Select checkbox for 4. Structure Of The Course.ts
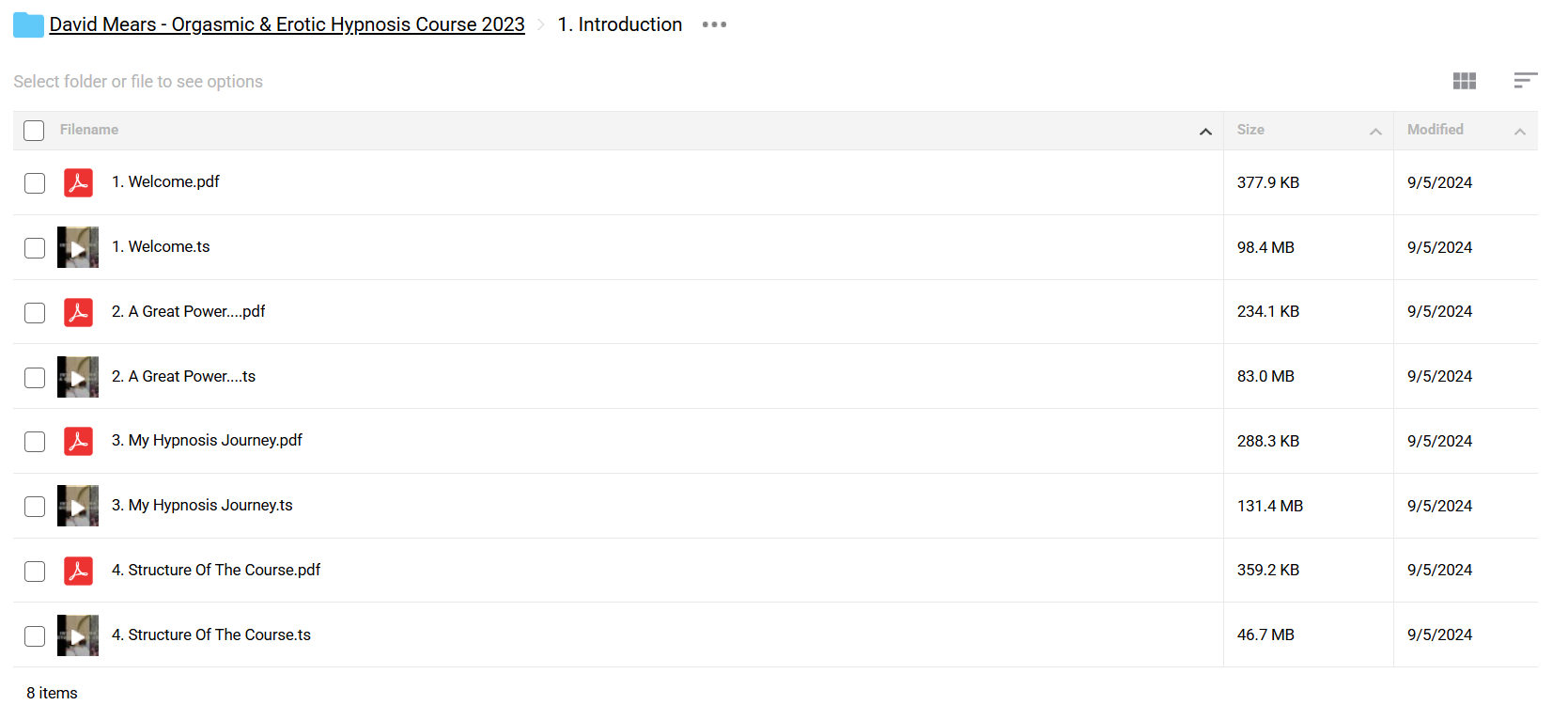 [x=35, y=636]
